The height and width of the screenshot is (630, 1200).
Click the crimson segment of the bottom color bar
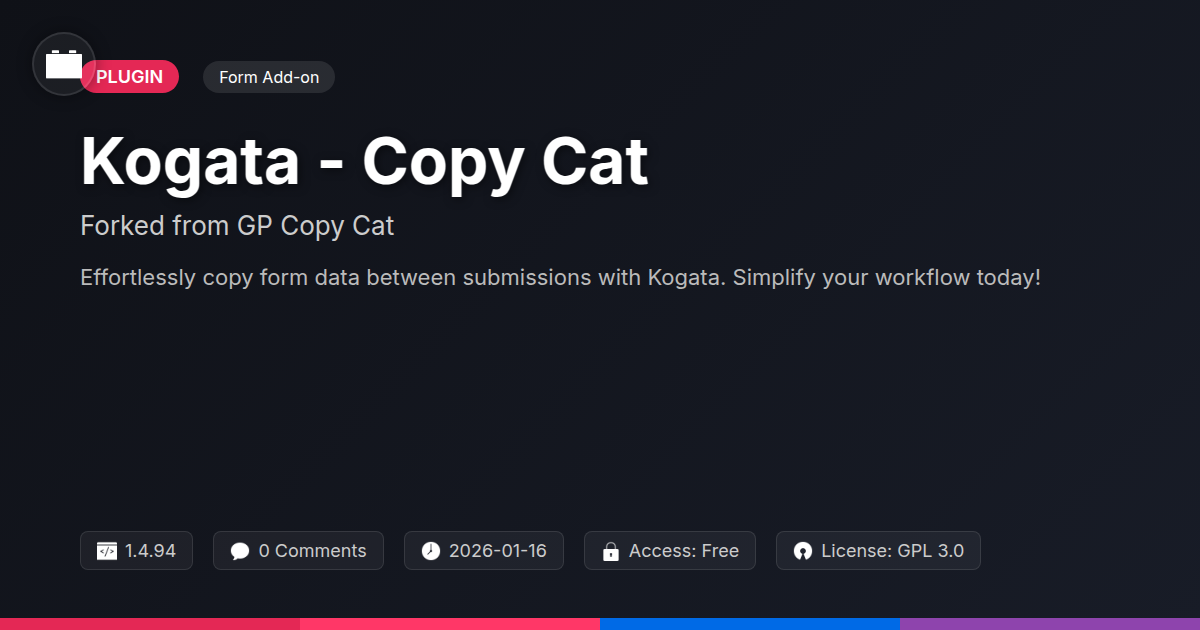(x=150, y=624)
